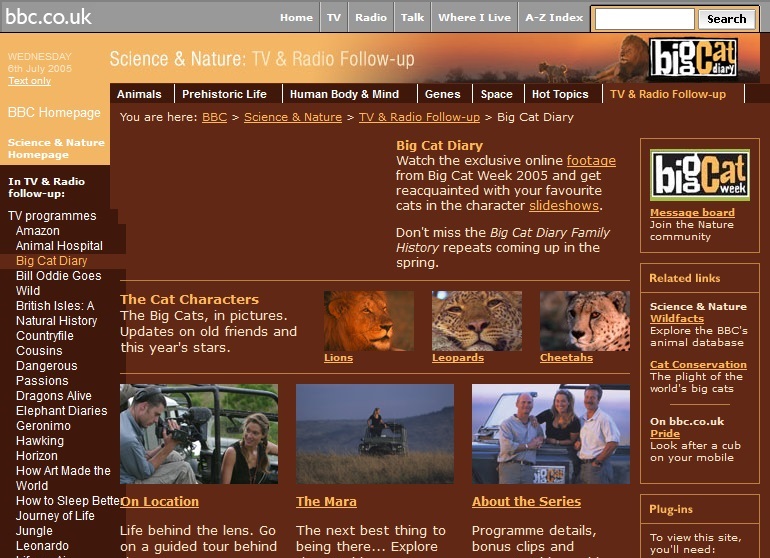
Task: Open the Cat Conservation link
Action: coord(698,364)
